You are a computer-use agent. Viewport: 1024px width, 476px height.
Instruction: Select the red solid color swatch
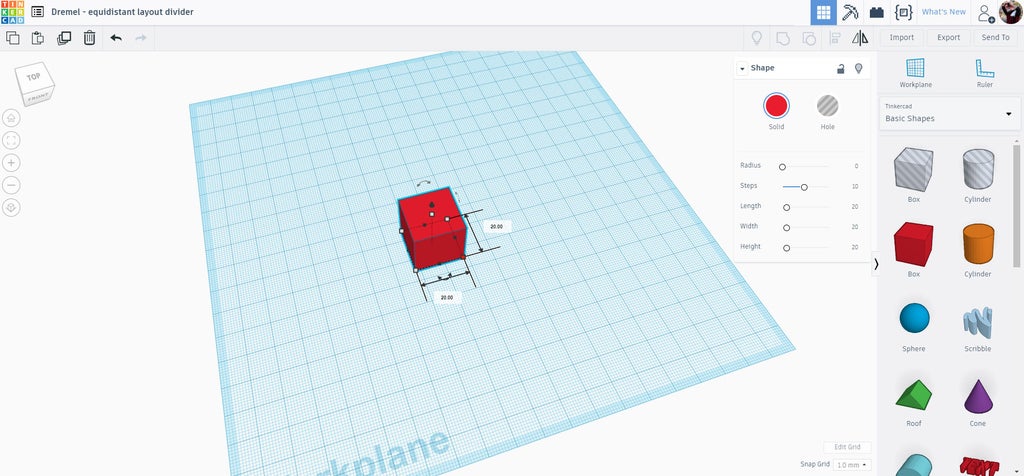tap(776, 106)
